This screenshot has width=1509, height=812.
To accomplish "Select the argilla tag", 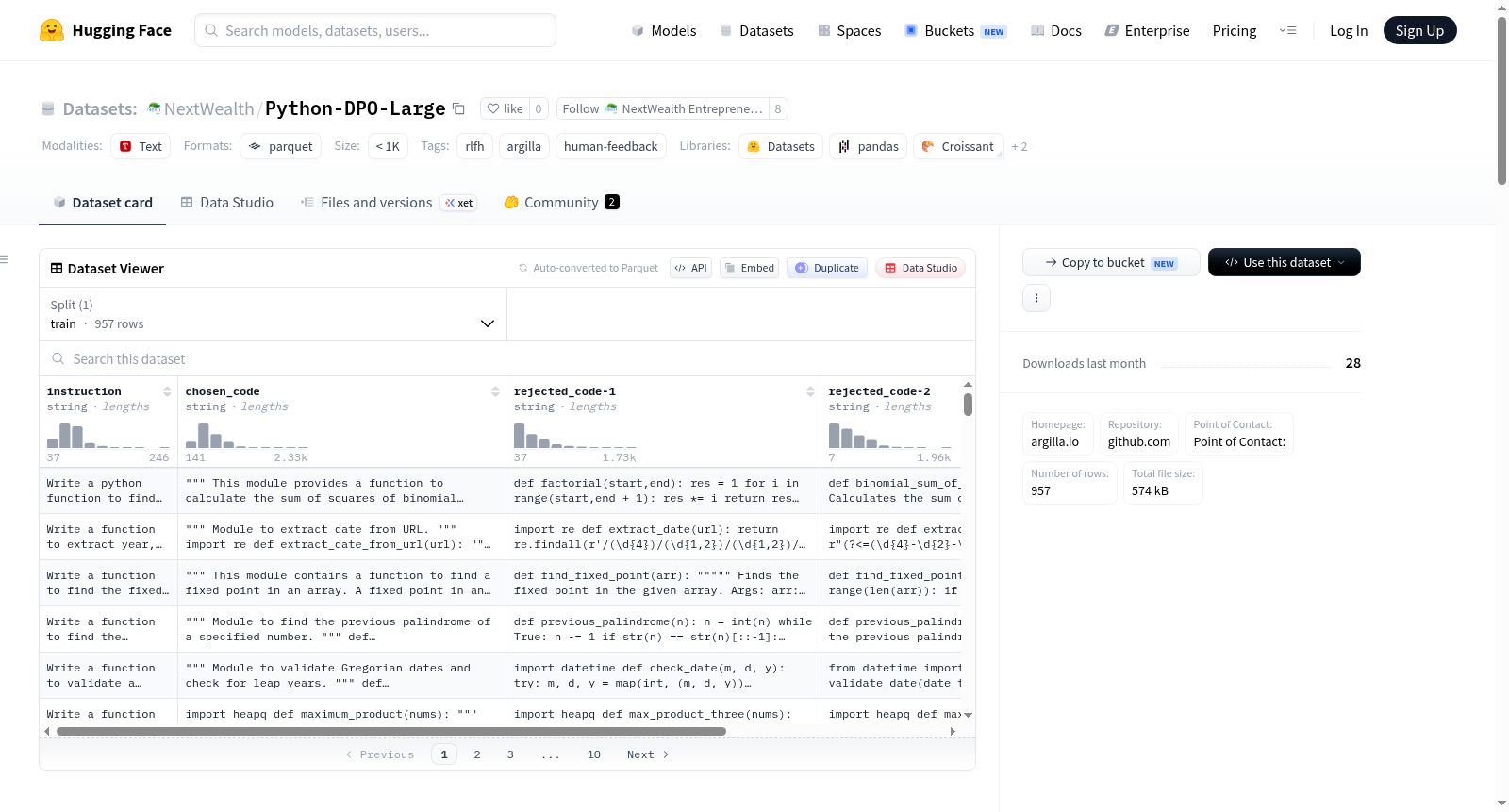I will (x=524, y=146).
